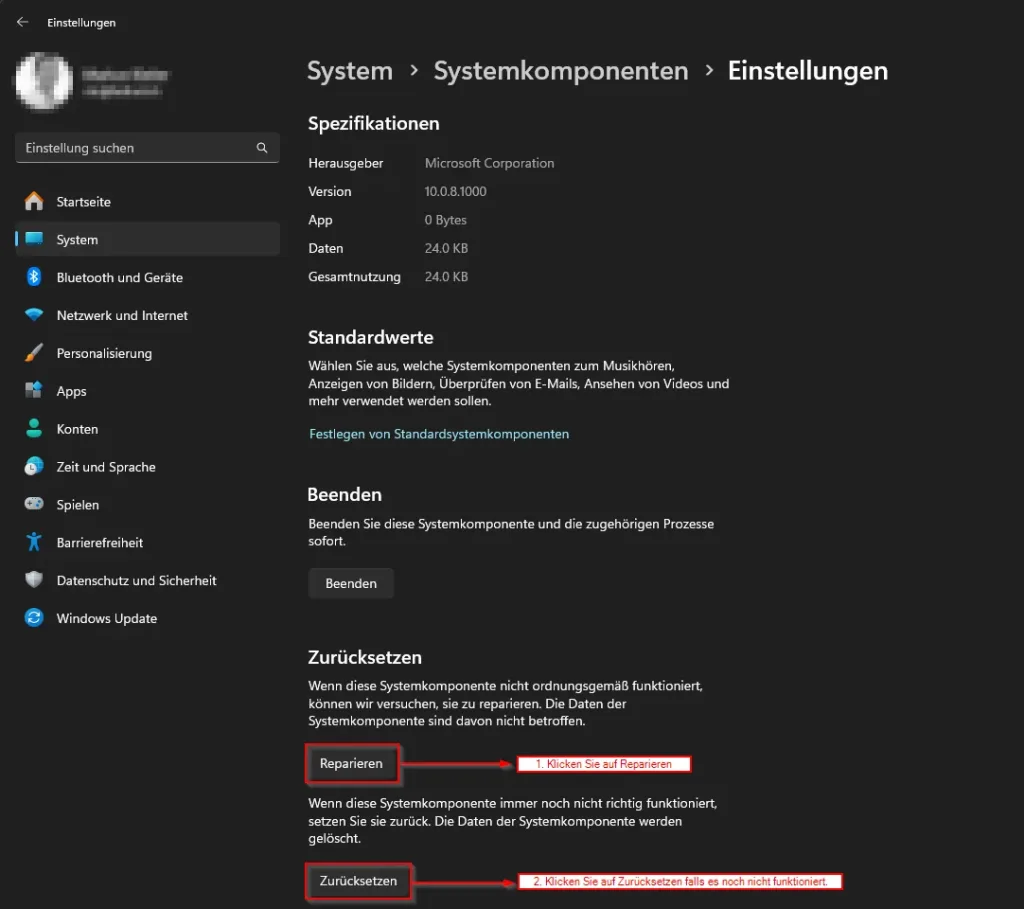Viewport: 1024px width, 909px height.
Task: Open Bluetooth und Geräte settings
Action: tap(34, 277)
